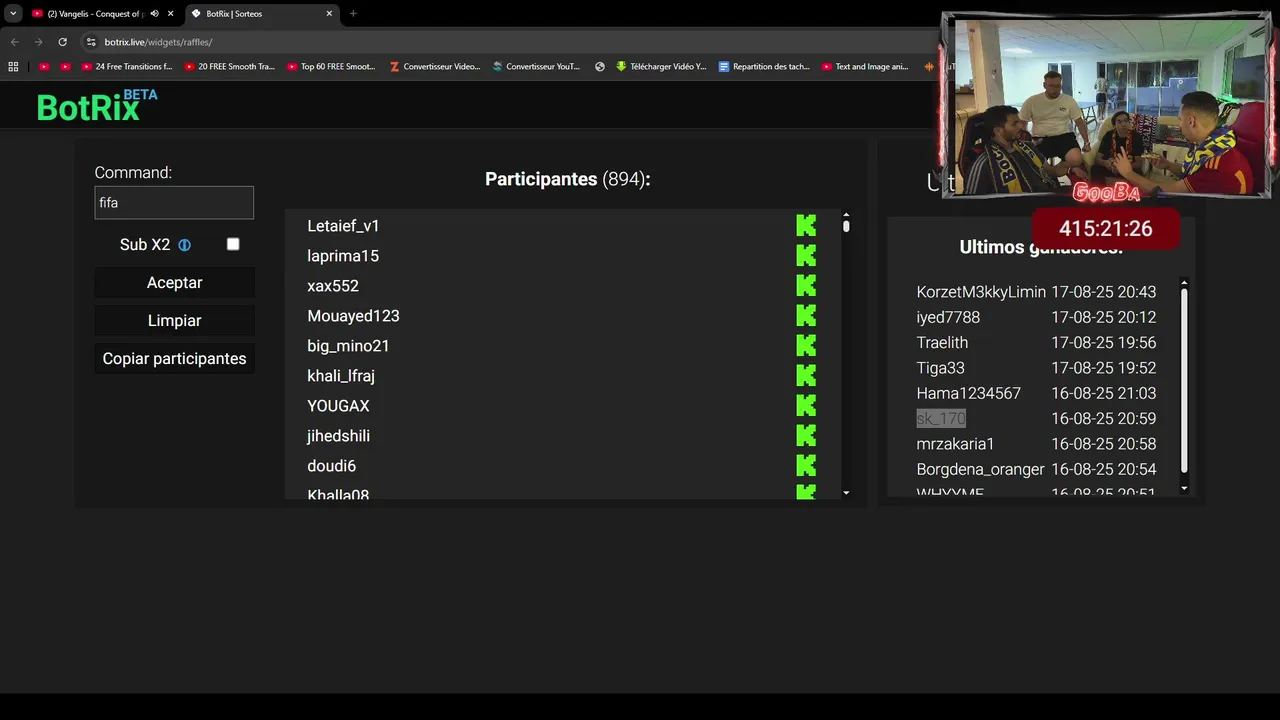Click the Copiar participantes button
Image resolution: width=1280 pixels, height=720 pixels.
coord(175,359)
